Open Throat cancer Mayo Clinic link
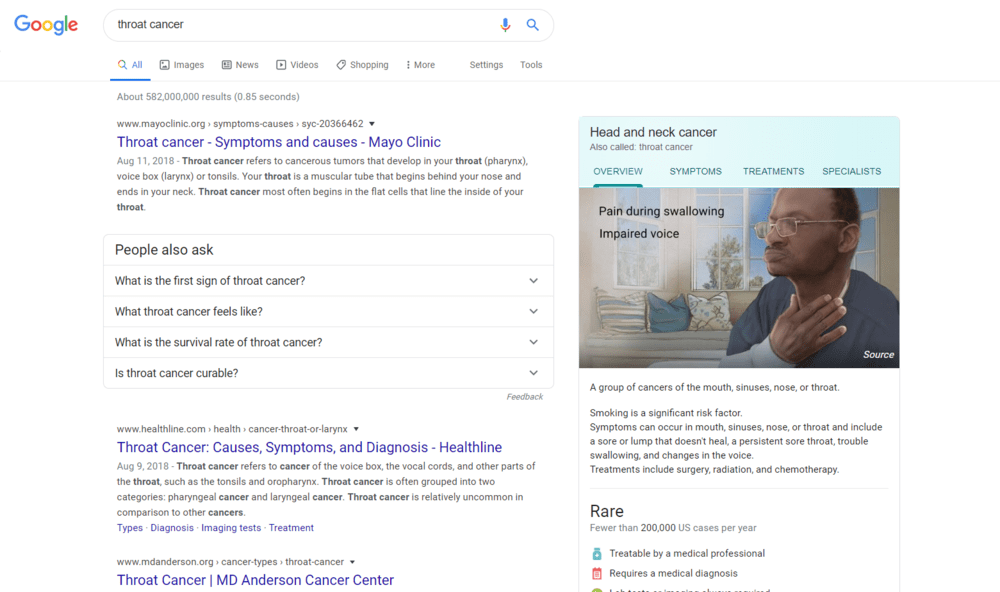Screen dimensions: 1000x592 click(x=279, y=142)
